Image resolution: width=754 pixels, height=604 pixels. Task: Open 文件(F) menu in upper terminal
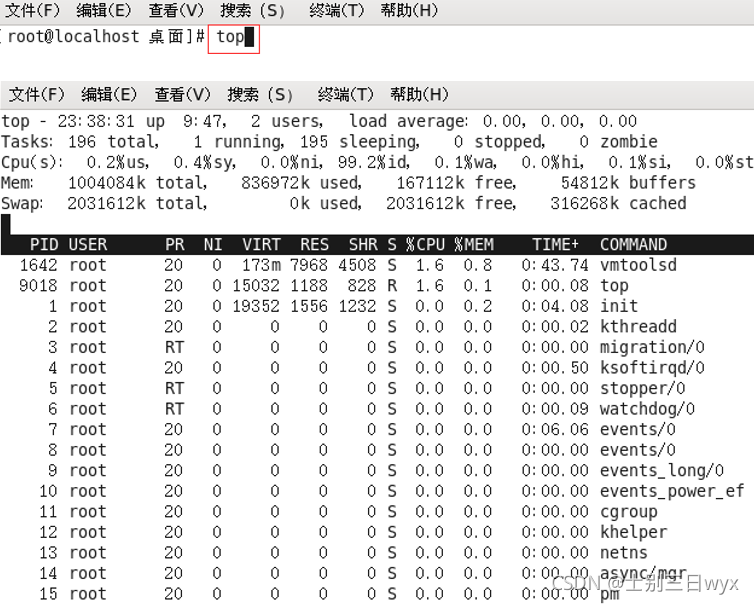pos(32,10)
